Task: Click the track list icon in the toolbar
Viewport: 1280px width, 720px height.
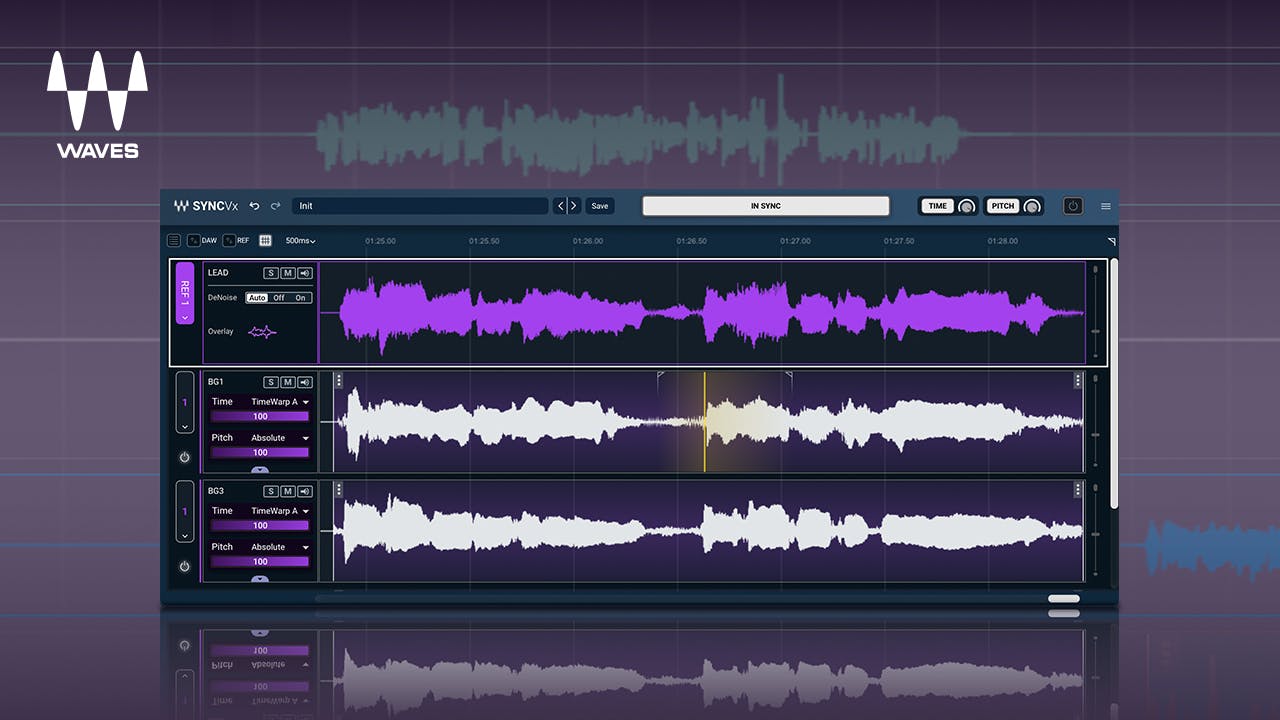Action: point(173,240)
